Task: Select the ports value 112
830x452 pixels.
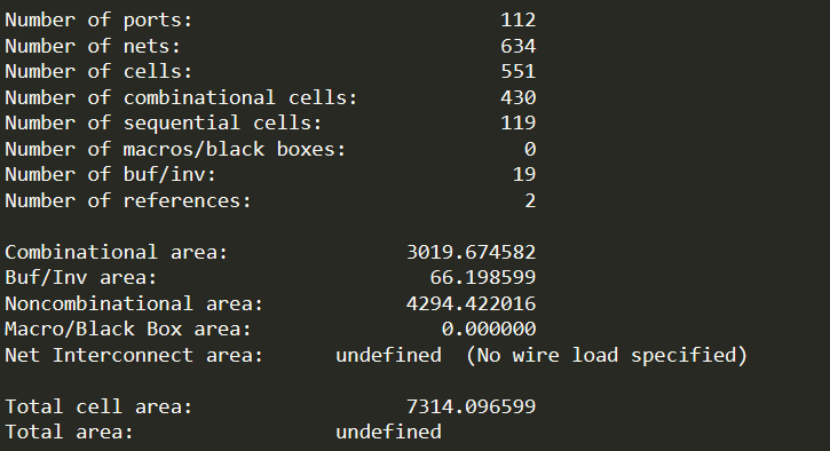Action: click(518, 20)
